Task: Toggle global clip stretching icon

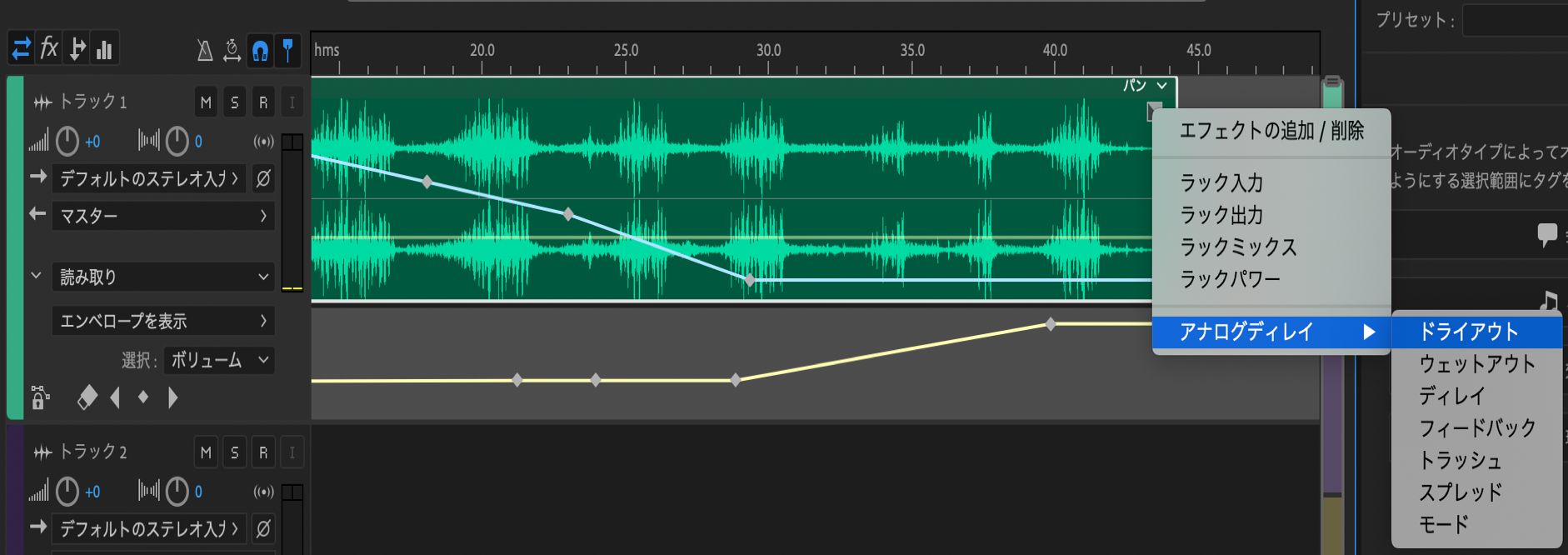Action: tap(232, 51)
